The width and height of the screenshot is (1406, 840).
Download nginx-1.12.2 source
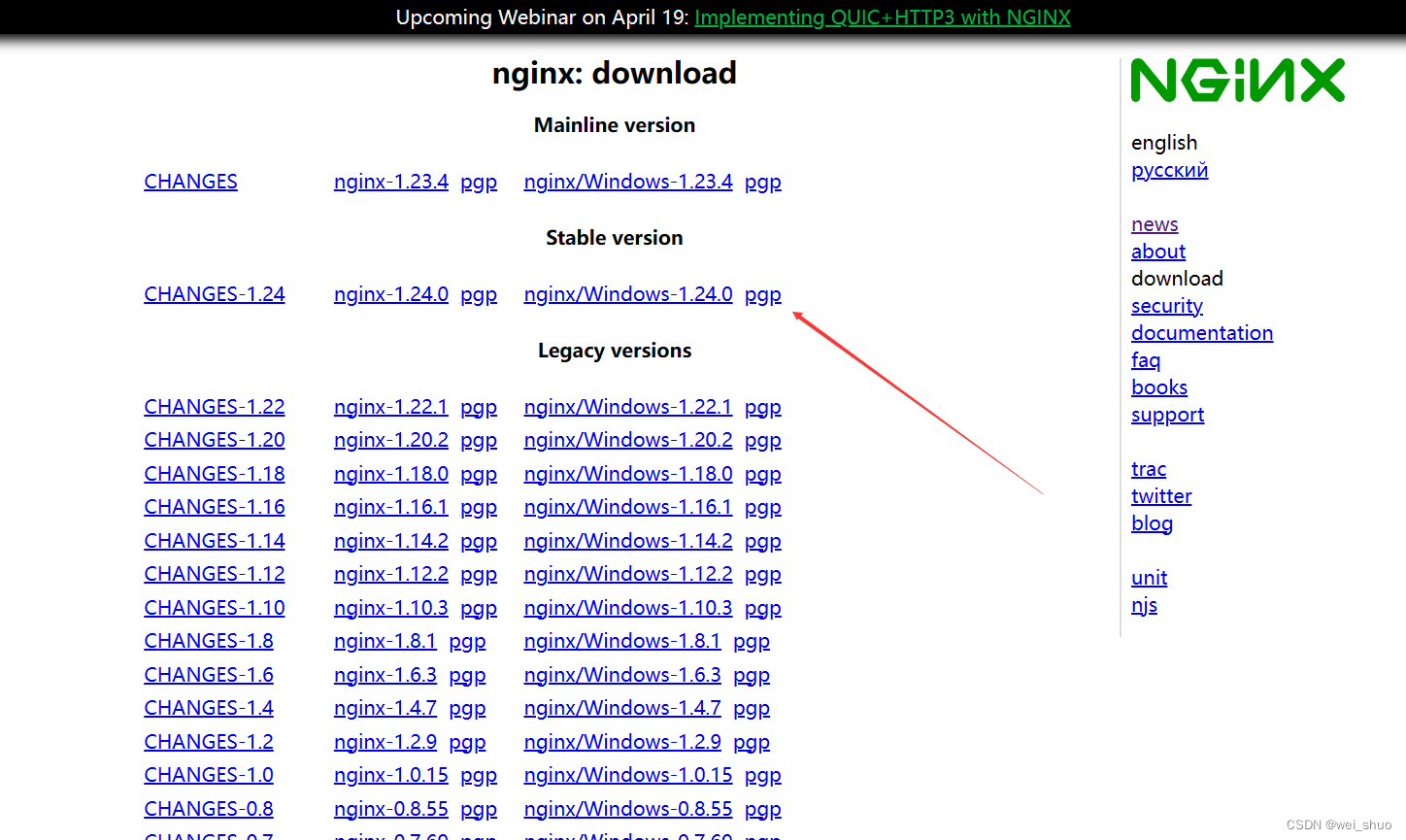[x=391, y=574]
